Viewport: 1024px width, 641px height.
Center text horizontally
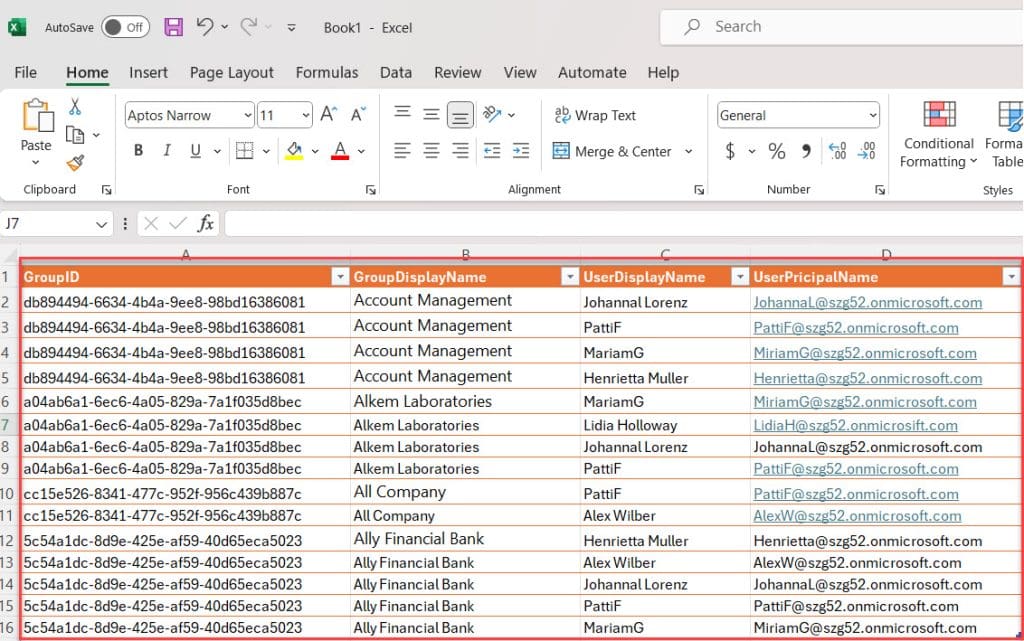431,151
